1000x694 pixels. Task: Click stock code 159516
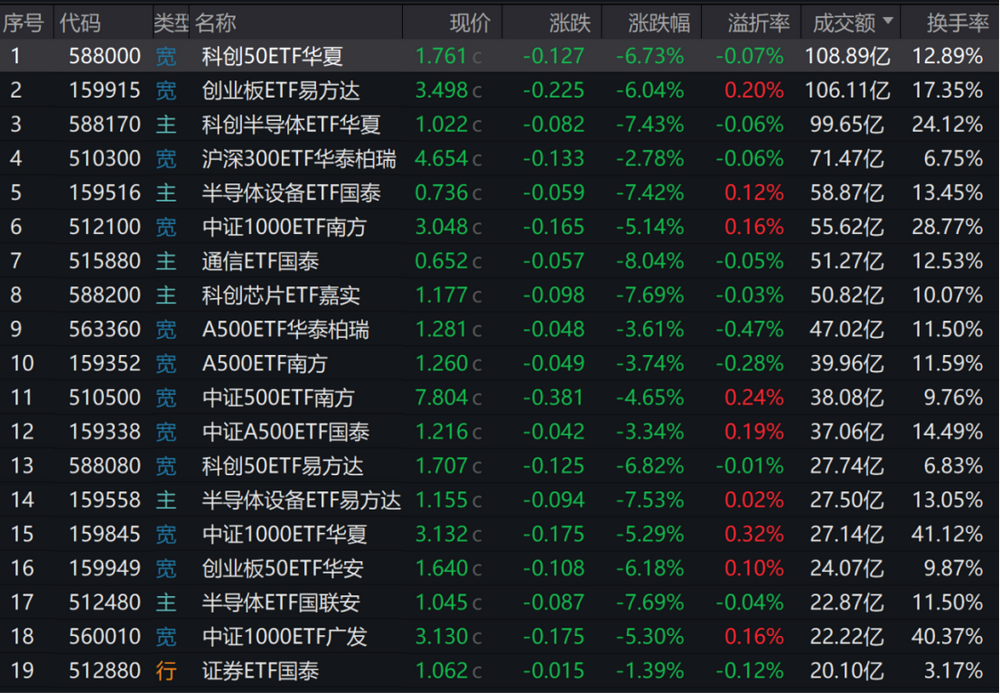click(105, 193)
